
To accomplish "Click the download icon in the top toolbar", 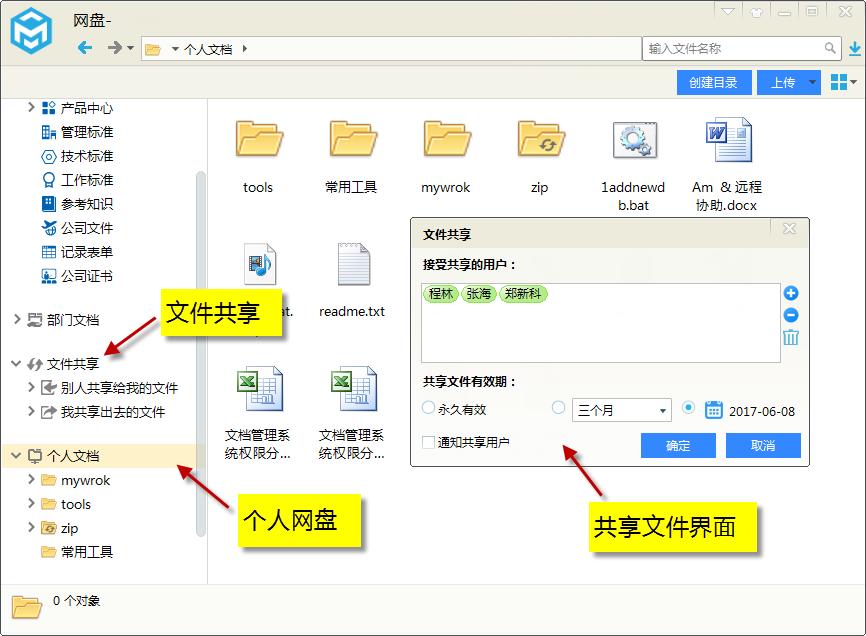I will [x=852, y=48].
